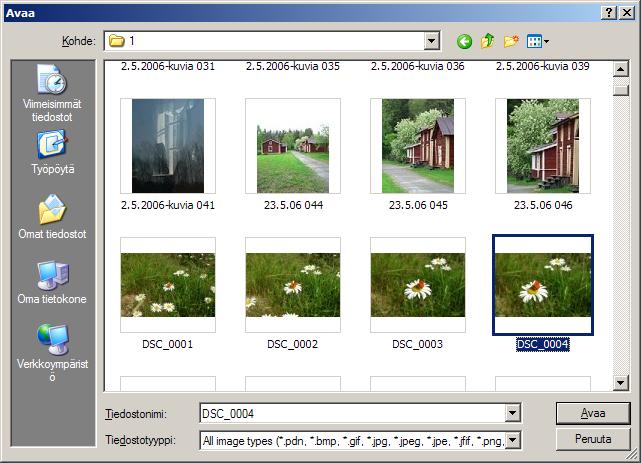This screenshot has height=463, width=641.
Task: Open Omat tiedostot in the places bar
Action: coord(52,217)
